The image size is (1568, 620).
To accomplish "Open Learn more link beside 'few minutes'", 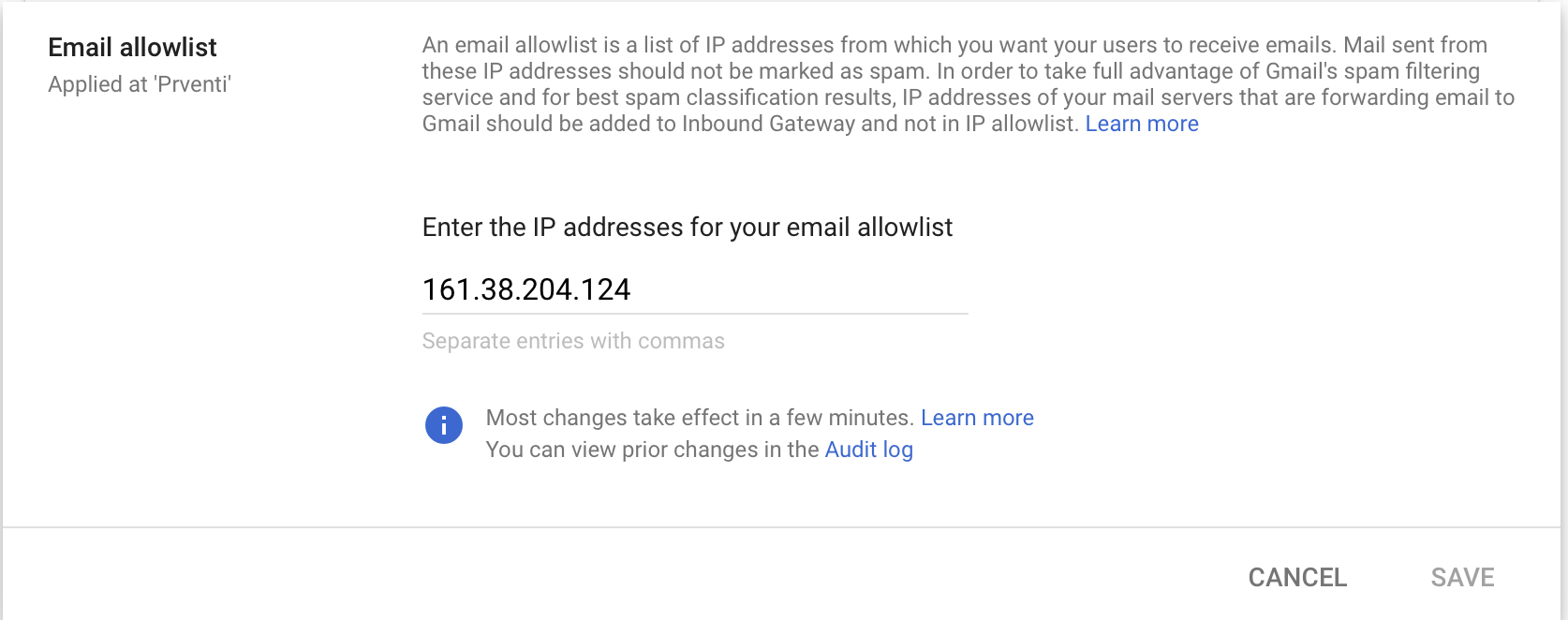I will pyautogui.click(x=976, y=418).
